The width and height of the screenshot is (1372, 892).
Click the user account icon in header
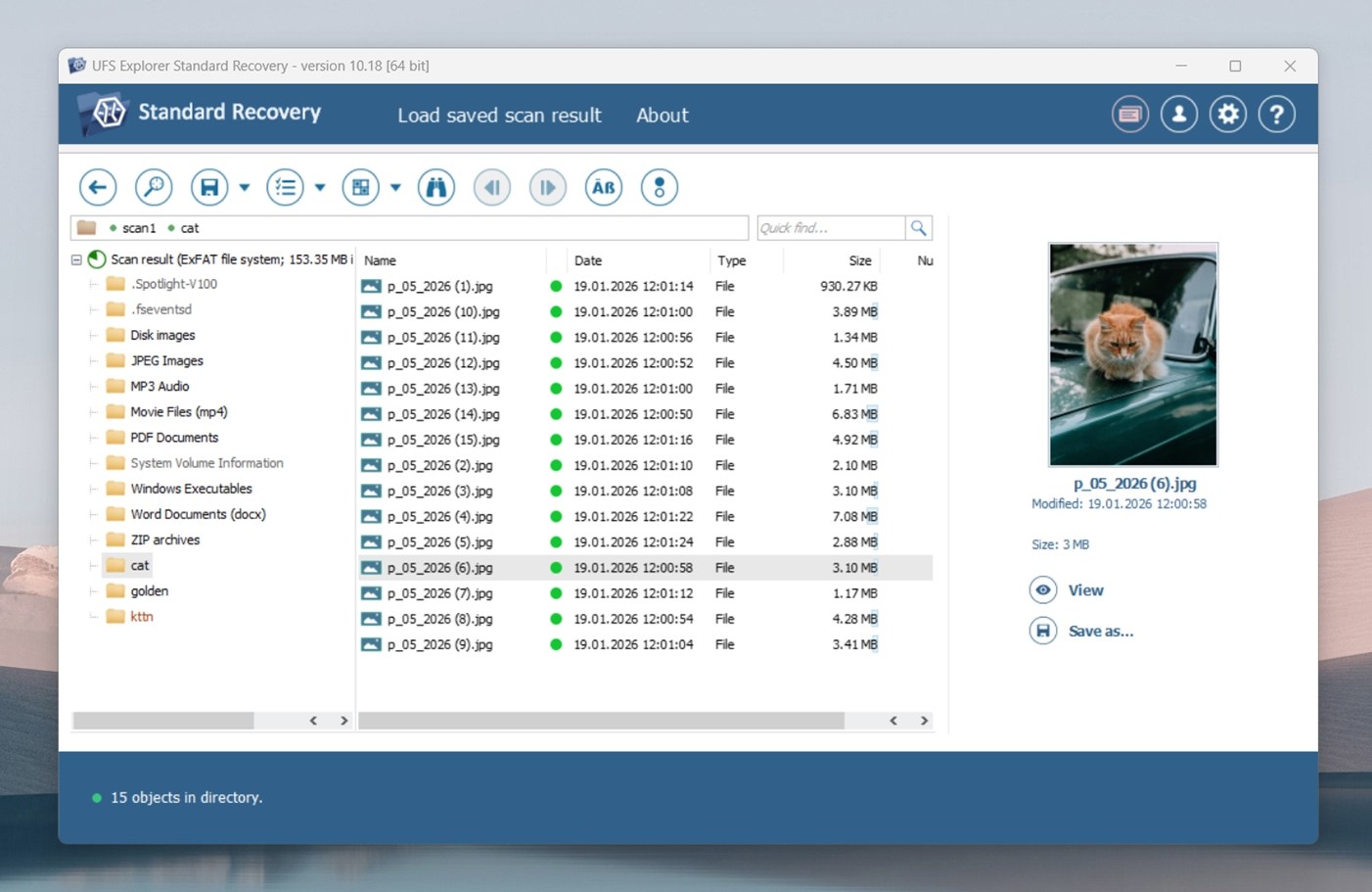pos(1179,114)
